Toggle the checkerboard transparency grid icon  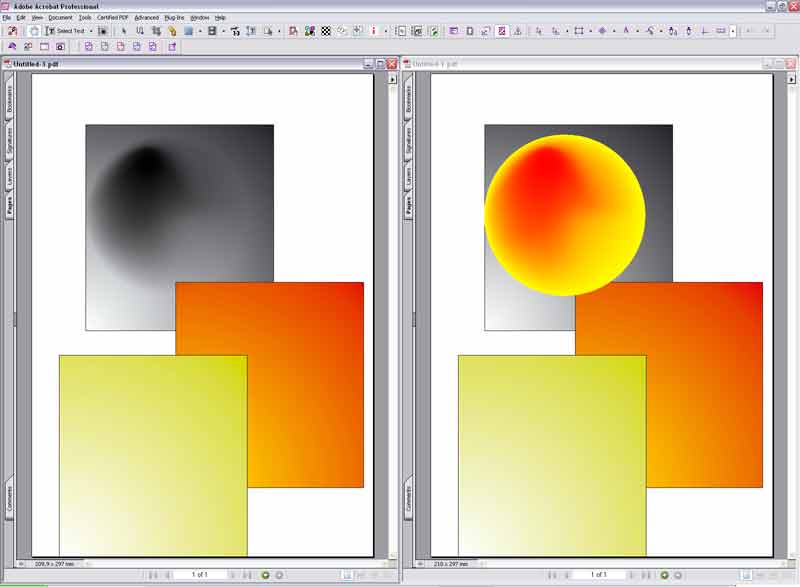coord(326,31)
